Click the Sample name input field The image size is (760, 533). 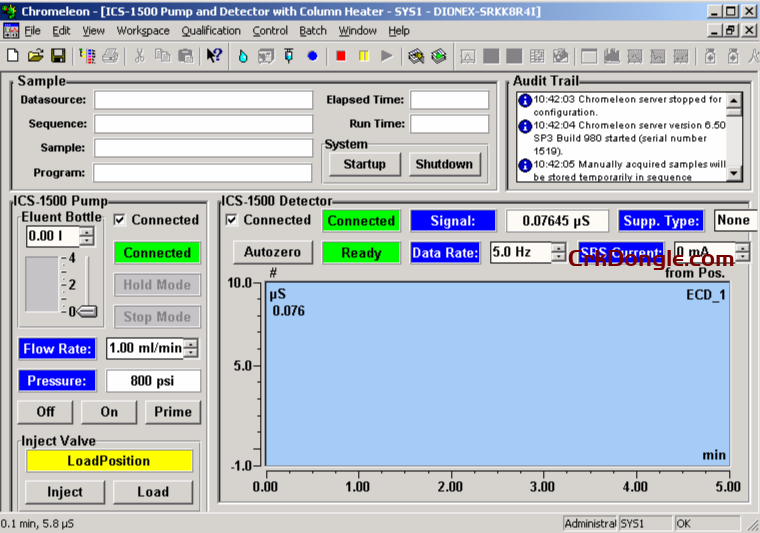coord(203,148)
